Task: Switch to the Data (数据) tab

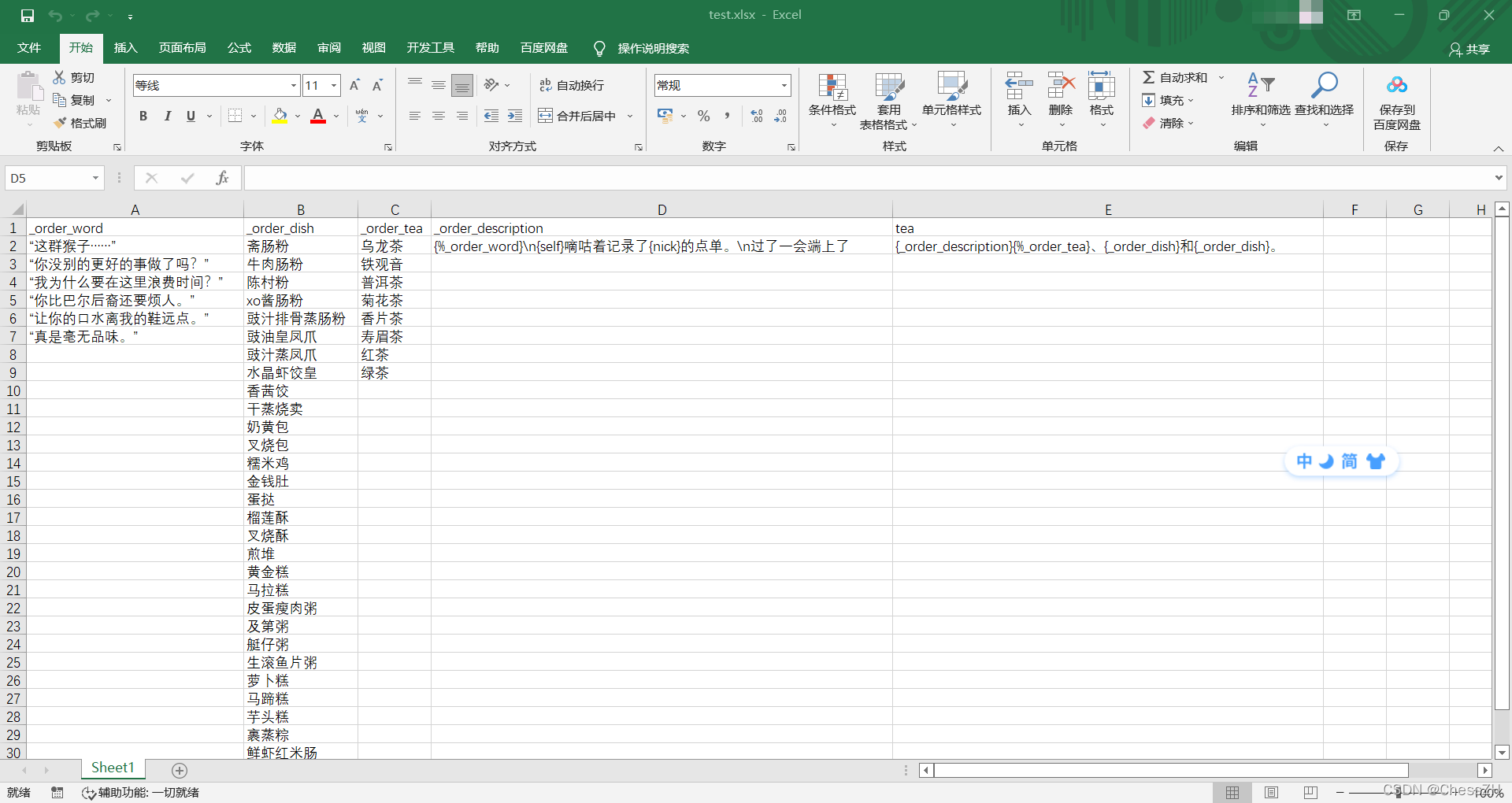Action: tap(283, 48)
